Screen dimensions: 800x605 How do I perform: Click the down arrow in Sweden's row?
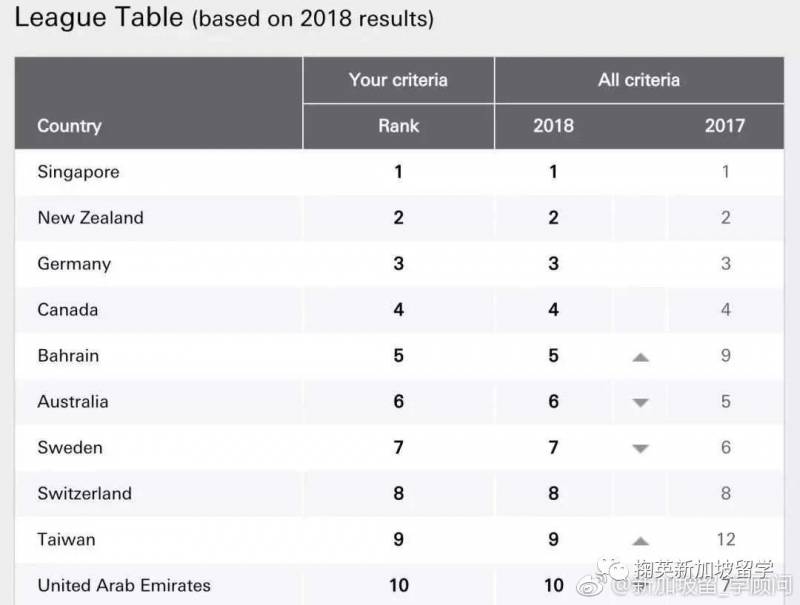point(641,449)
